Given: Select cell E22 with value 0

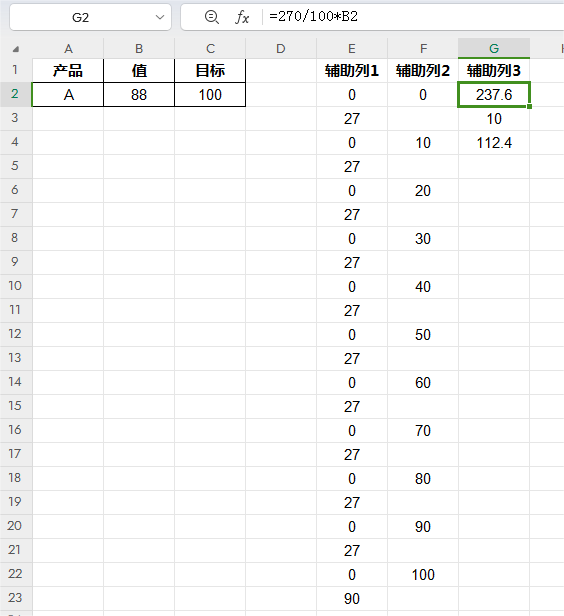Looking at the screenshot, I should click(352, 575).
